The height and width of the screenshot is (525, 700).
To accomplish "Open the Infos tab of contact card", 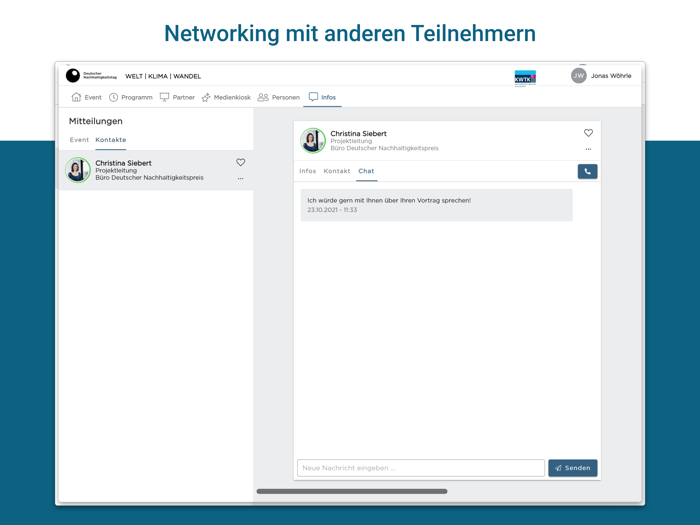I will point(308,171).
